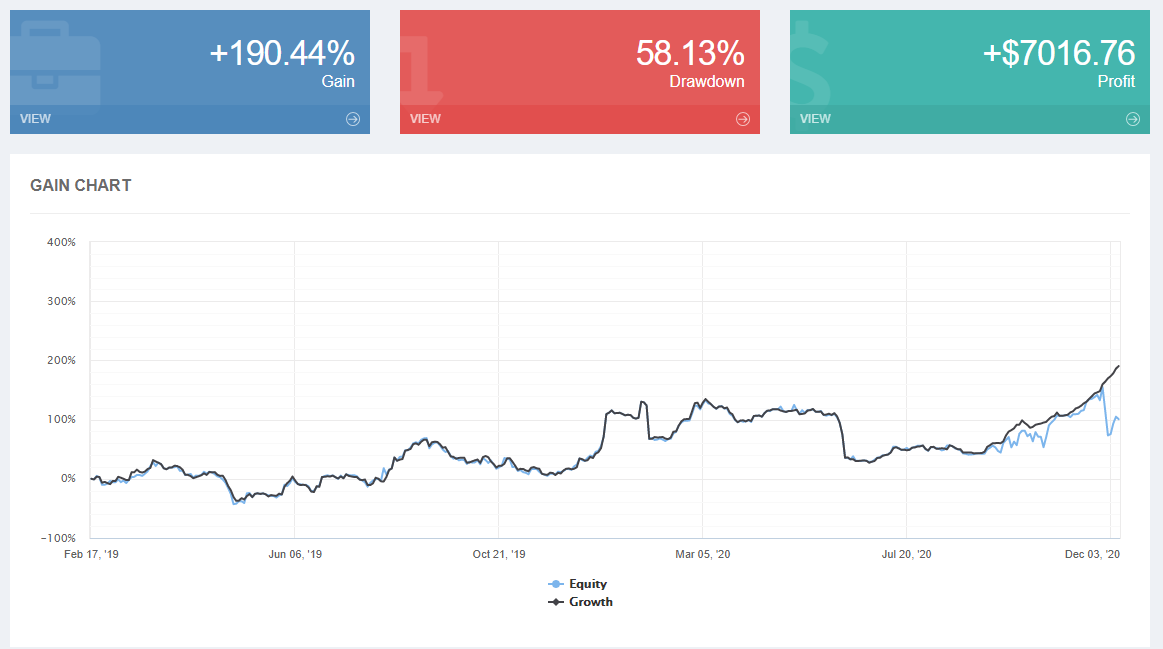Click the Feb 17, '19 start date label
The image size is (1163, 649).
91,554
